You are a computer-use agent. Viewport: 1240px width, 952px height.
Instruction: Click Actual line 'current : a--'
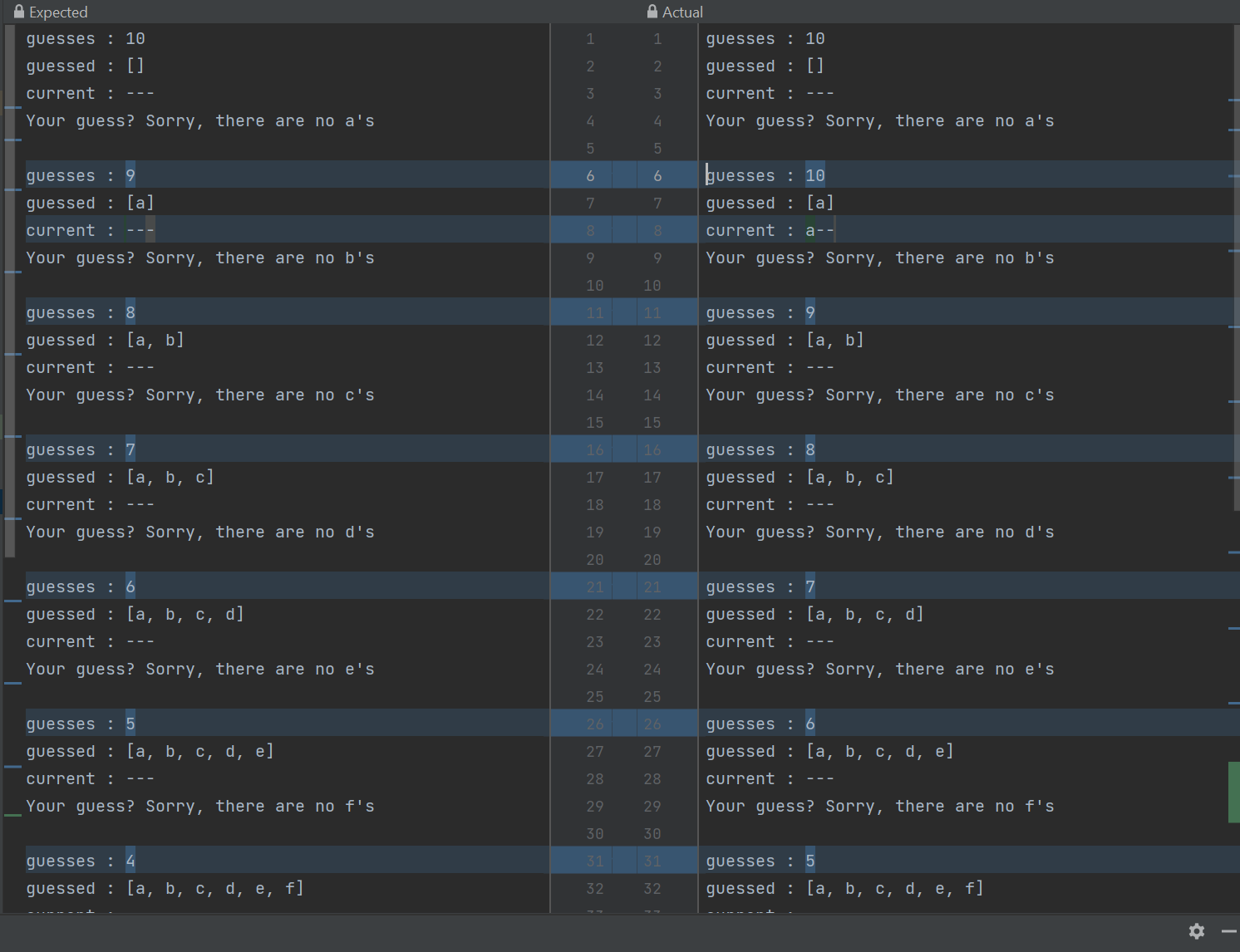coord(770,231)
